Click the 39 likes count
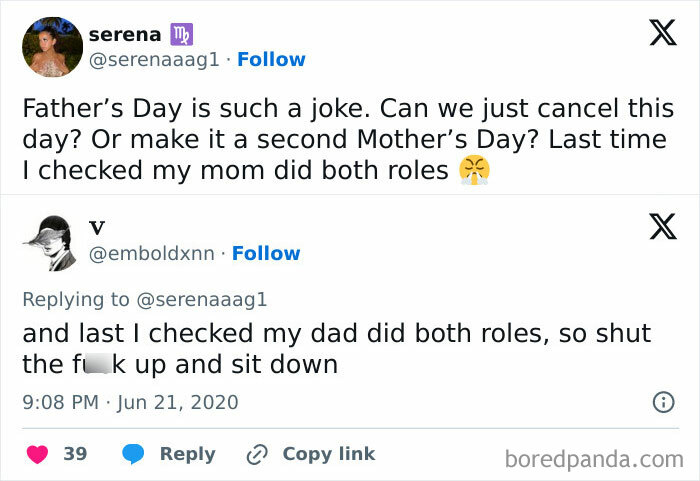This screenshot has height=481, width=700. 75,453
